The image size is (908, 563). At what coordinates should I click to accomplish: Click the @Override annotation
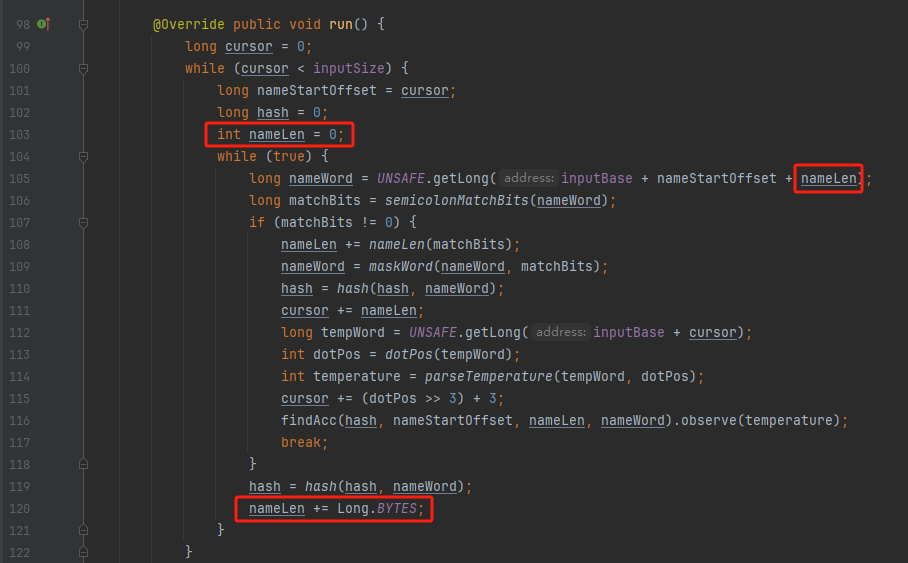(188, 24)
